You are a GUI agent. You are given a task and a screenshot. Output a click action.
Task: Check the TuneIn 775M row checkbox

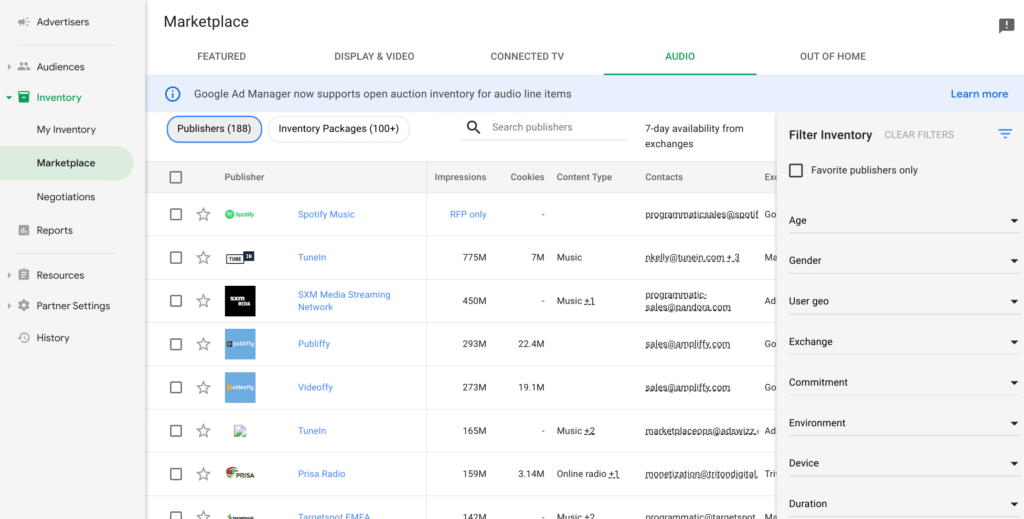[176, 257]
